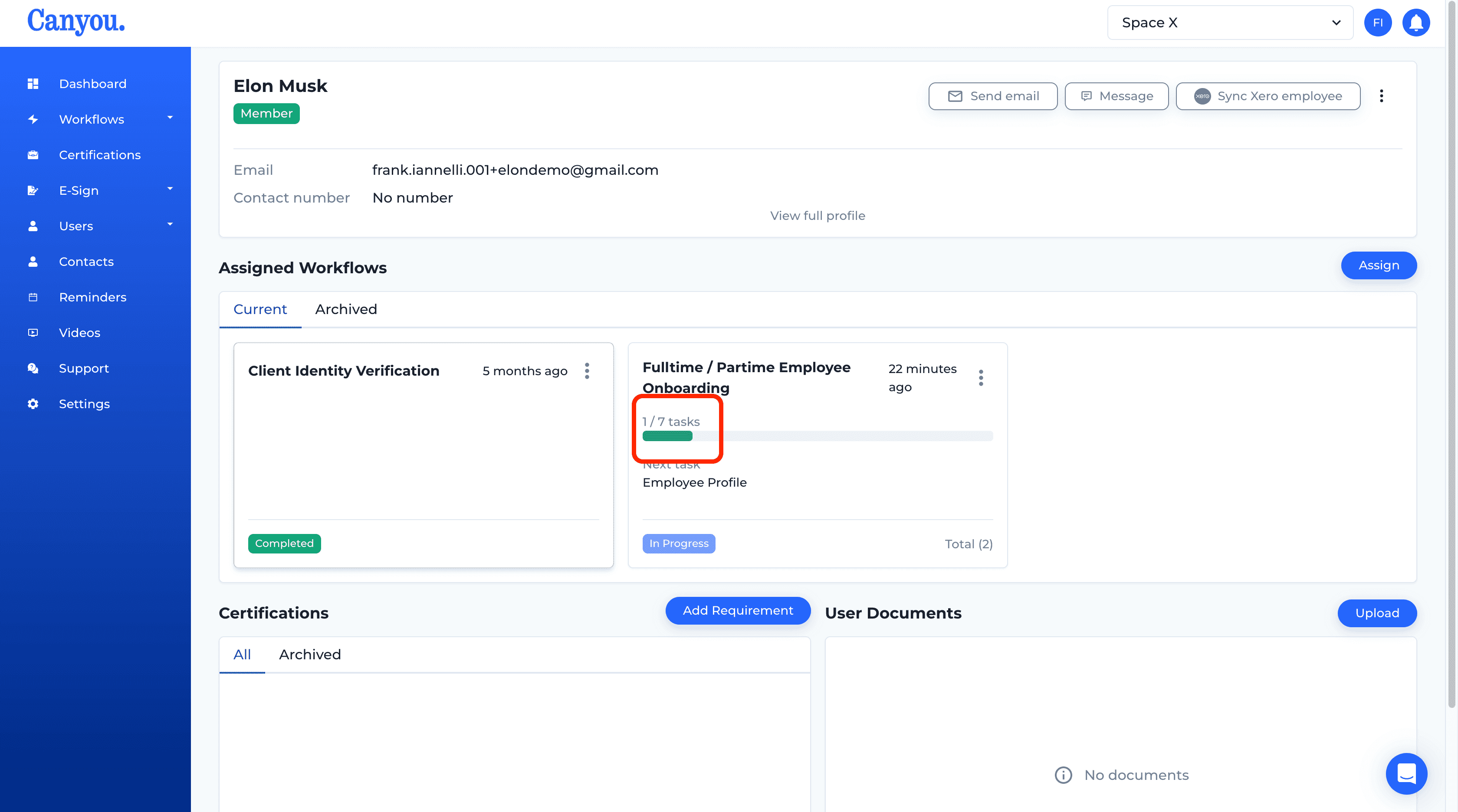Image resolution: width=1458 pixels, height=812 pixels.
Task: Click the Canyou logo
Action: pyautogui.click(x=76, y=22)
